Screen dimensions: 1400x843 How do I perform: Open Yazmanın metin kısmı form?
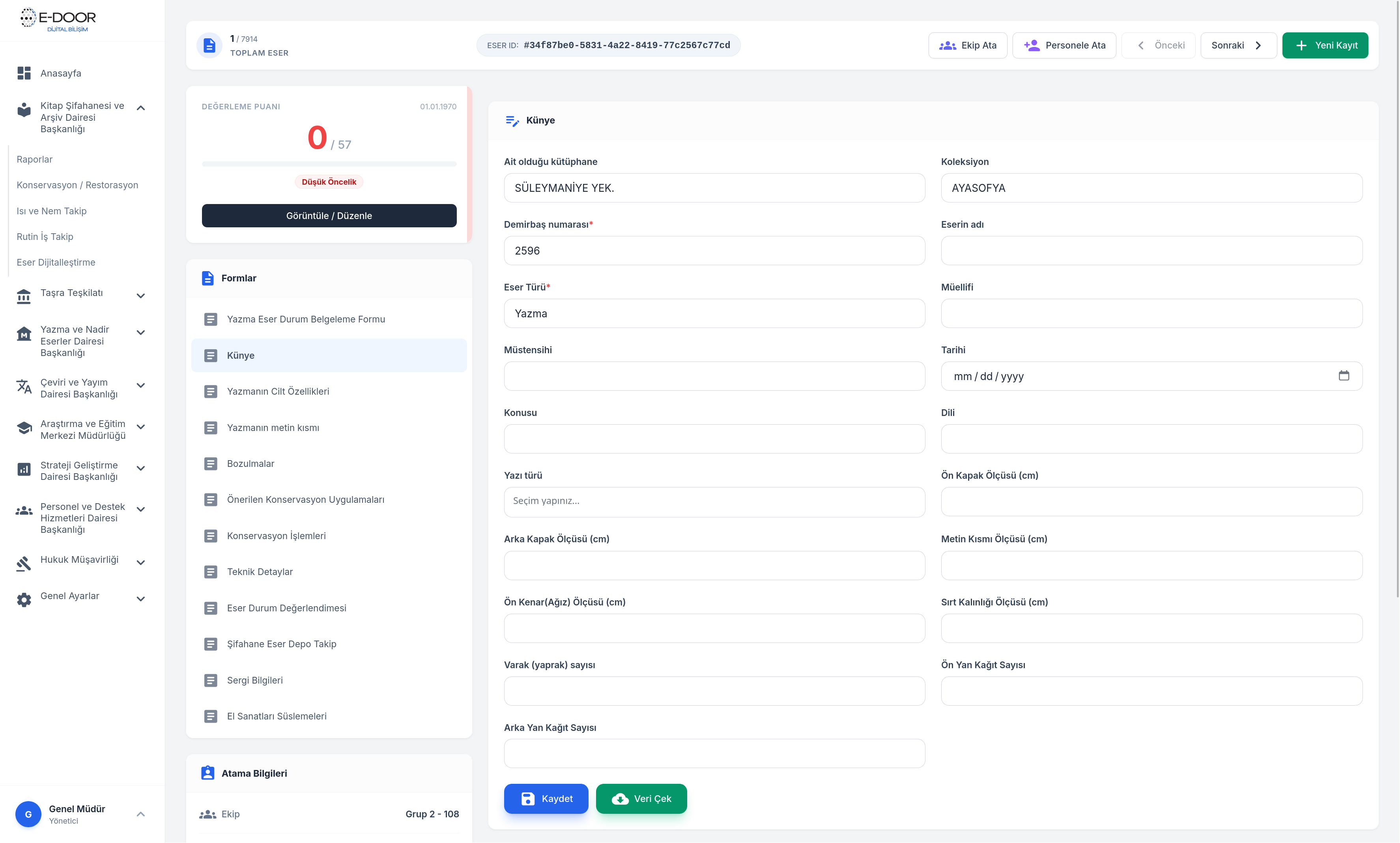pyautogui.click(x=329, y=428)
